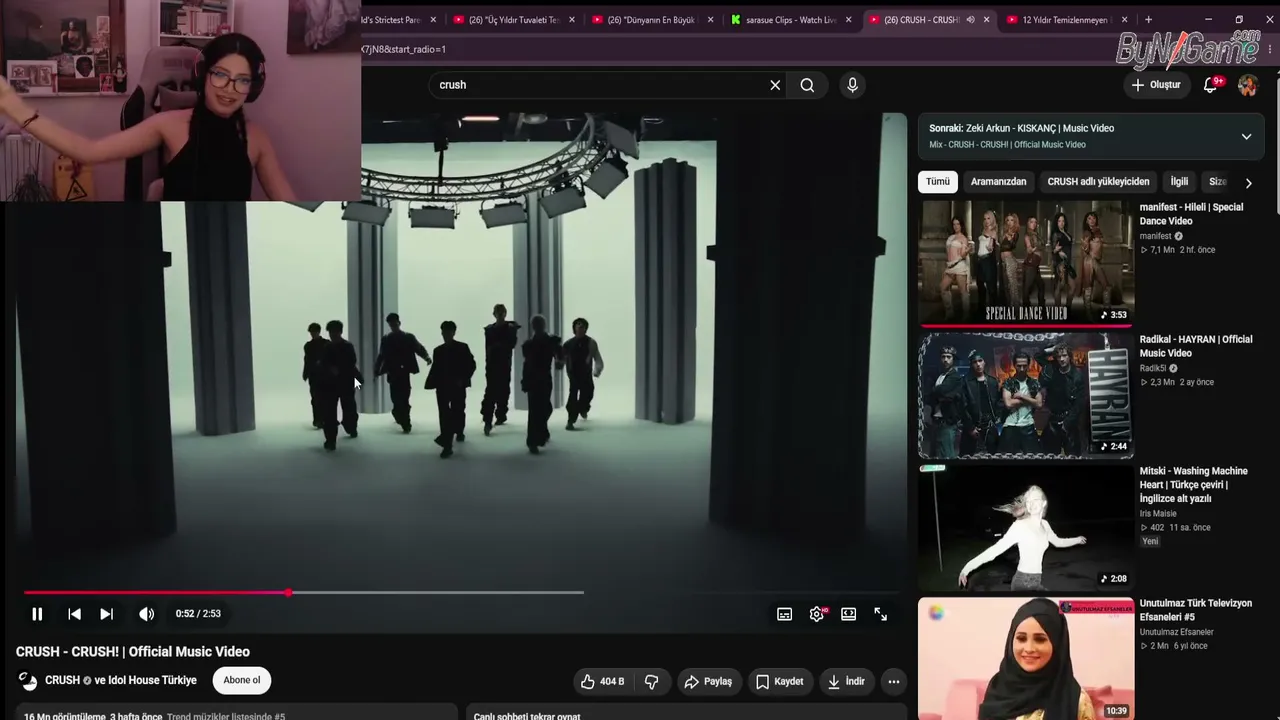Mute the video player volume
This screenshot has height=720, width=1280.
point(146,614)
